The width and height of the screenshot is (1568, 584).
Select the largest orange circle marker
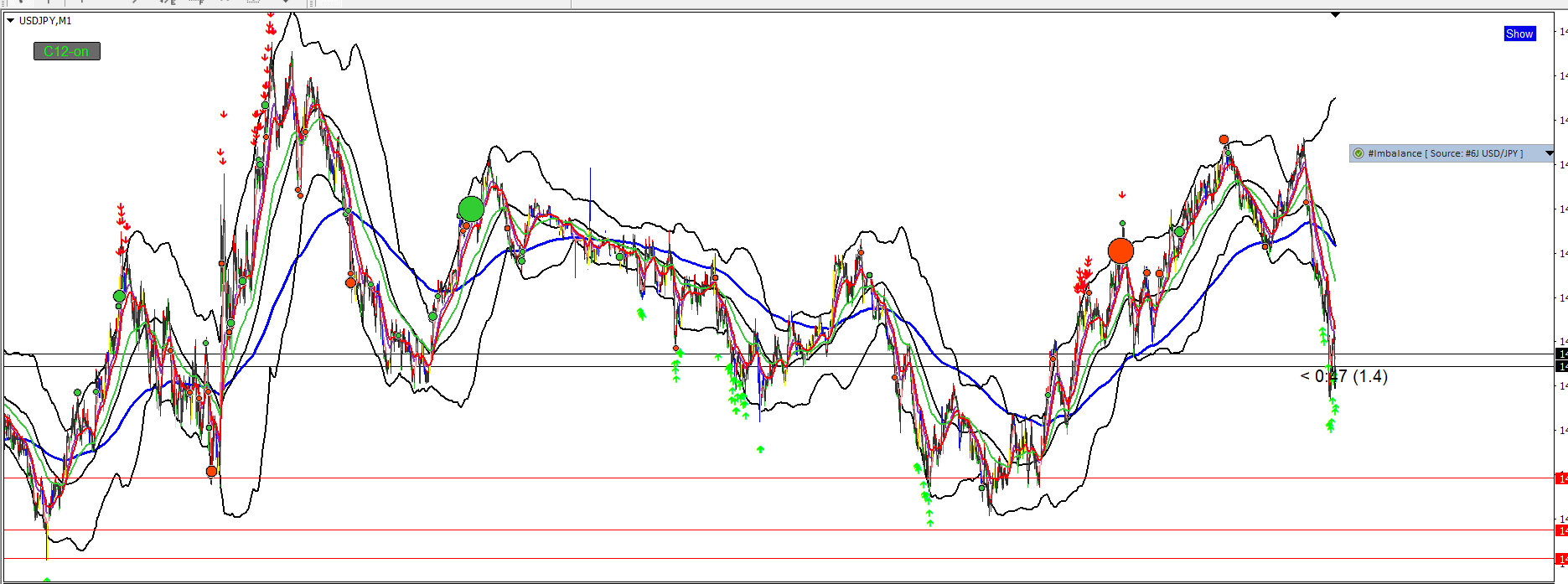point(1120,251)
